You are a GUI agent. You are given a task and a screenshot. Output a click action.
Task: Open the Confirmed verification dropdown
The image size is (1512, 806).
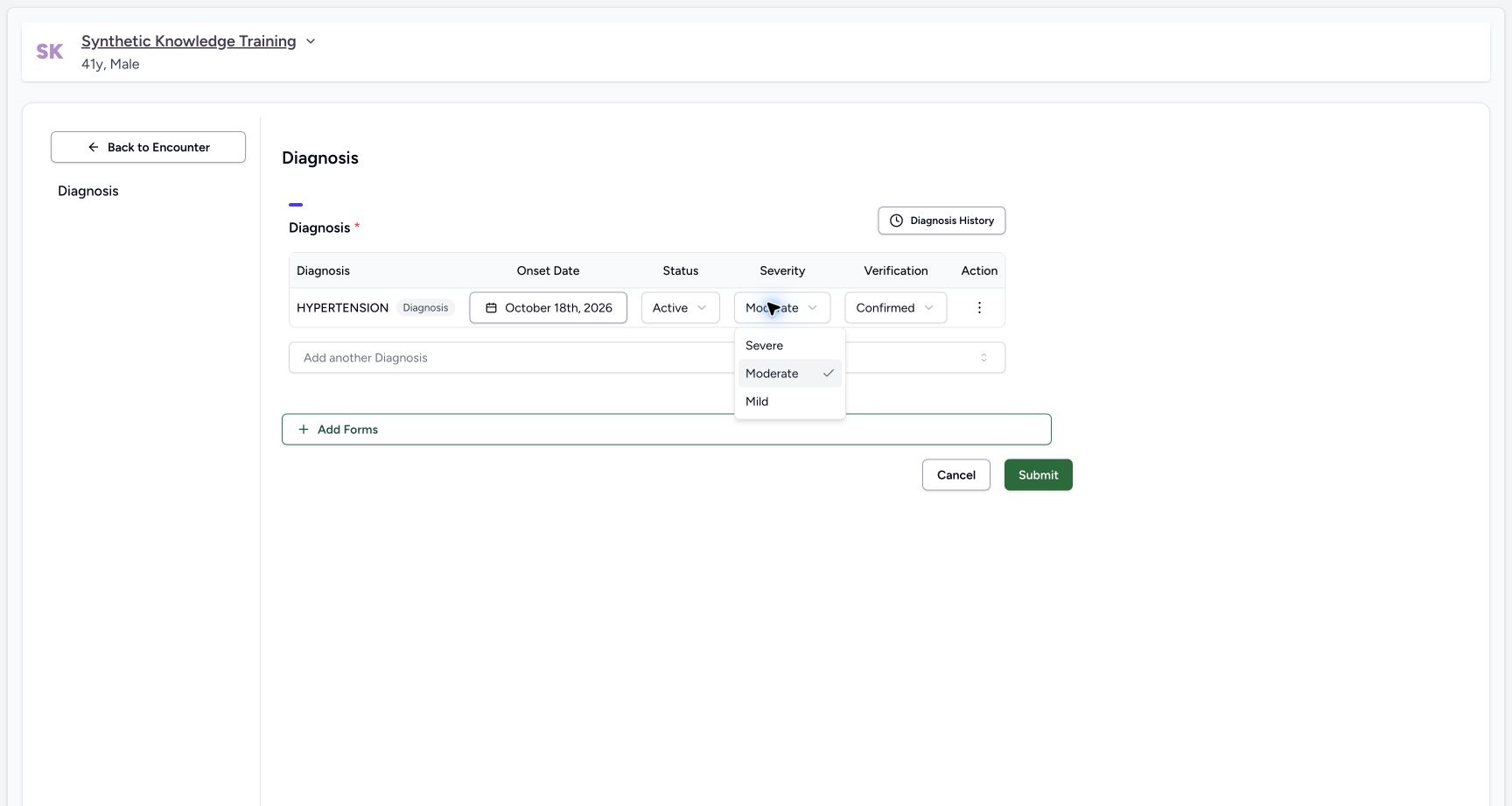(x=895, y=308)
